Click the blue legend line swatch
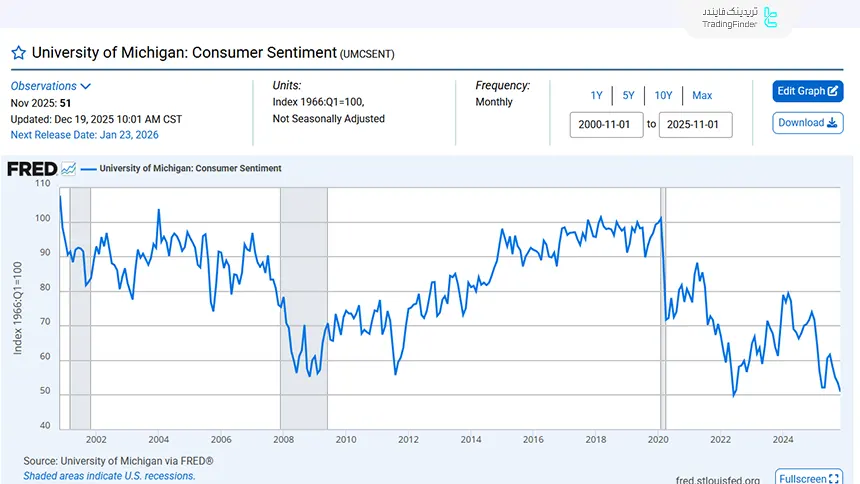Screen dimensions: 860x484 tap(87, 169)
